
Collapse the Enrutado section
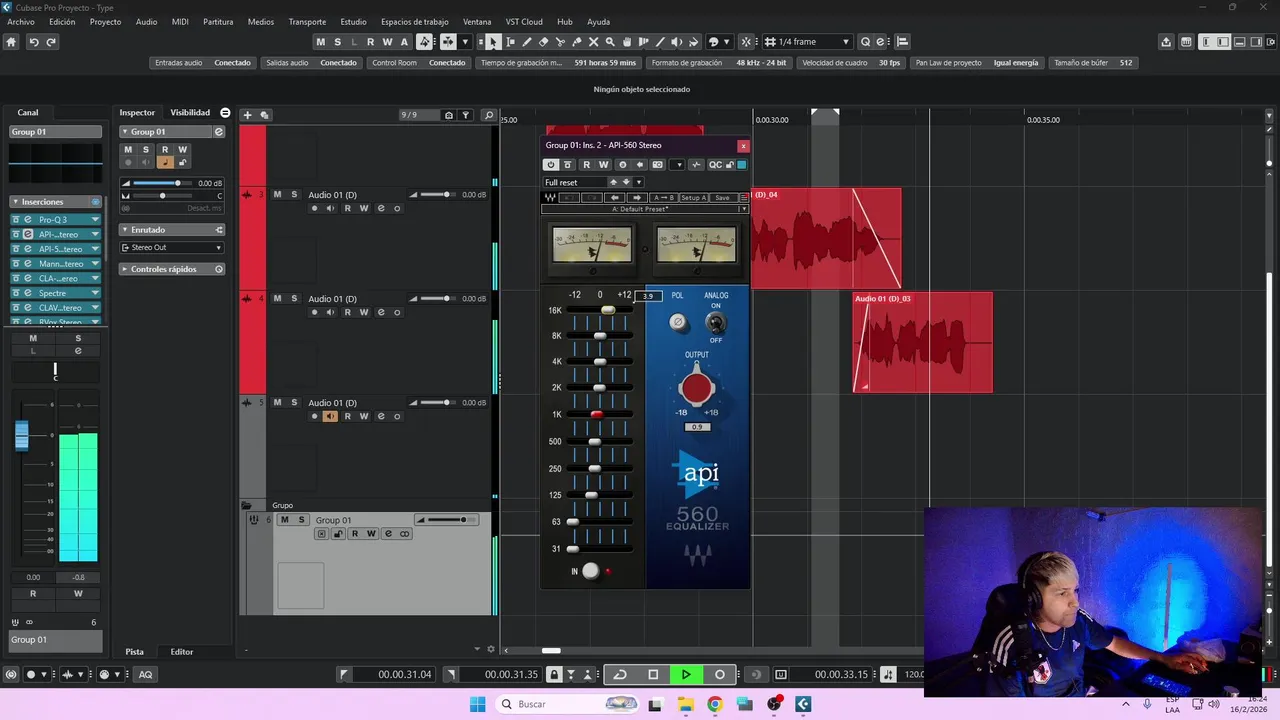172,230
